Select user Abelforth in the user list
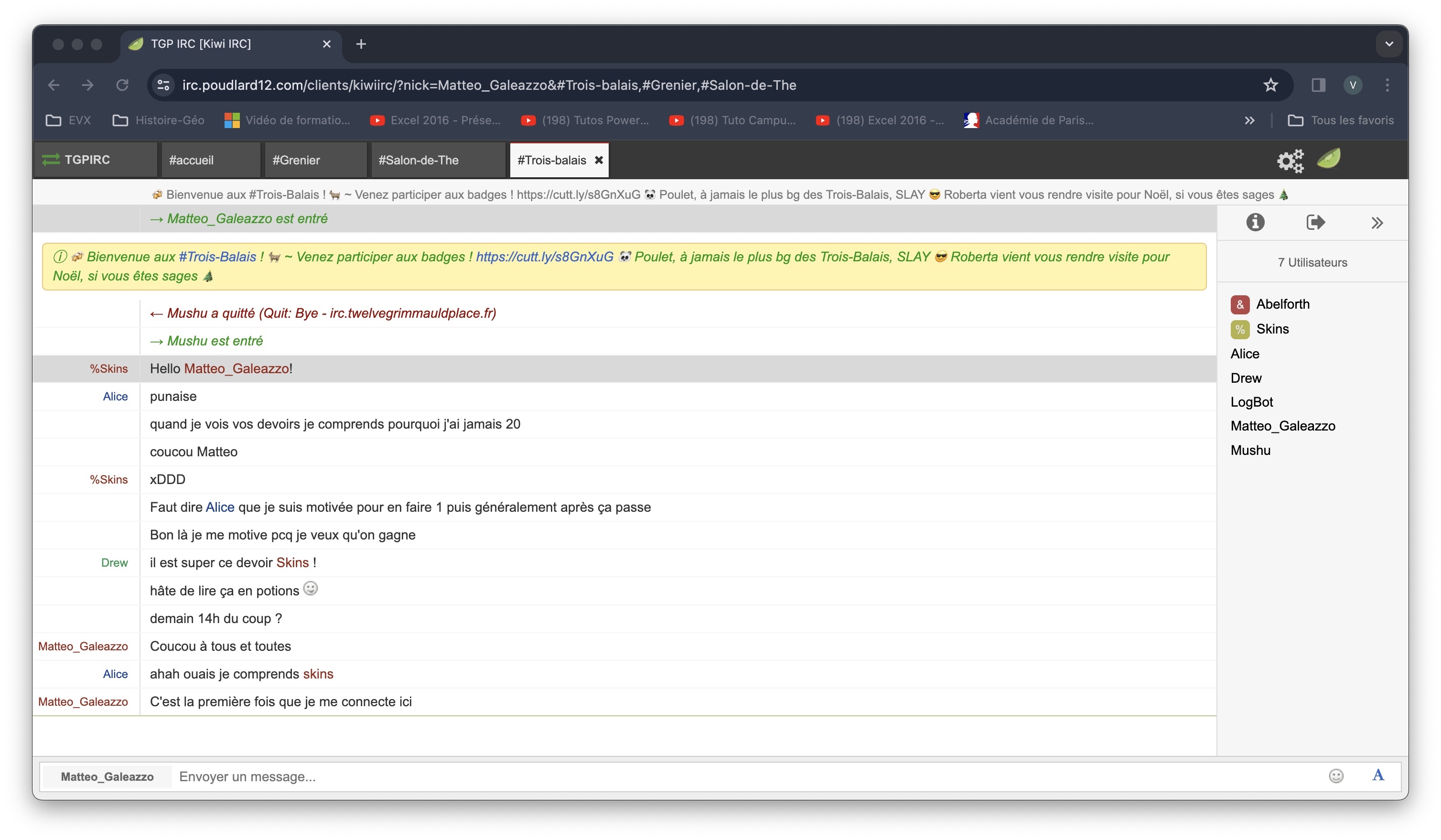This screenshot has width=1441, height=840. click(1282, 304)
